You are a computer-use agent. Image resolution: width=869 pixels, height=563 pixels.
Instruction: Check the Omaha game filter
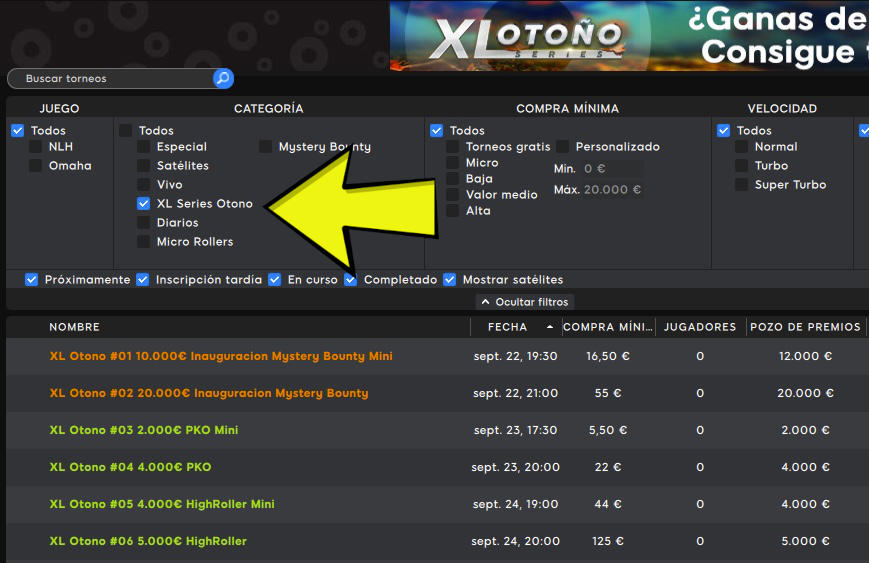click(35, 166)
